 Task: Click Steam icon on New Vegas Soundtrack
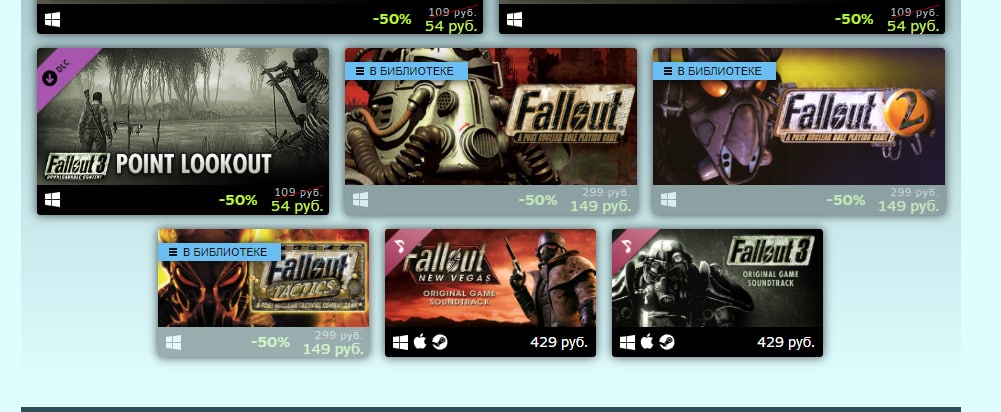tap(439, 342)
